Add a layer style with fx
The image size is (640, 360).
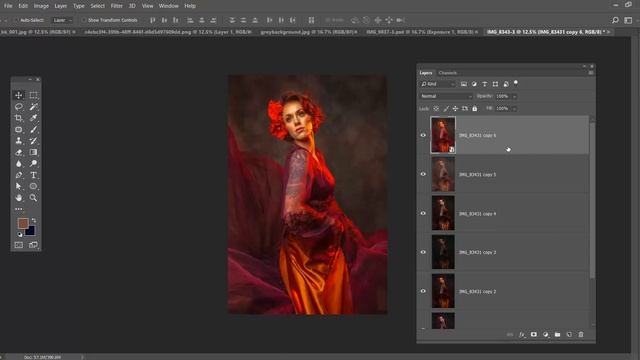(x=522, y=335)
